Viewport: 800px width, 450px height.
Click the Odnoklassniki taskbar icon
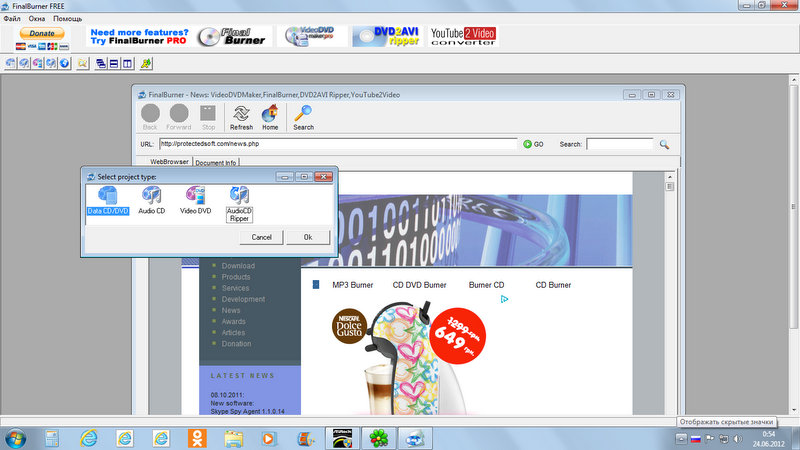[197, 438]
